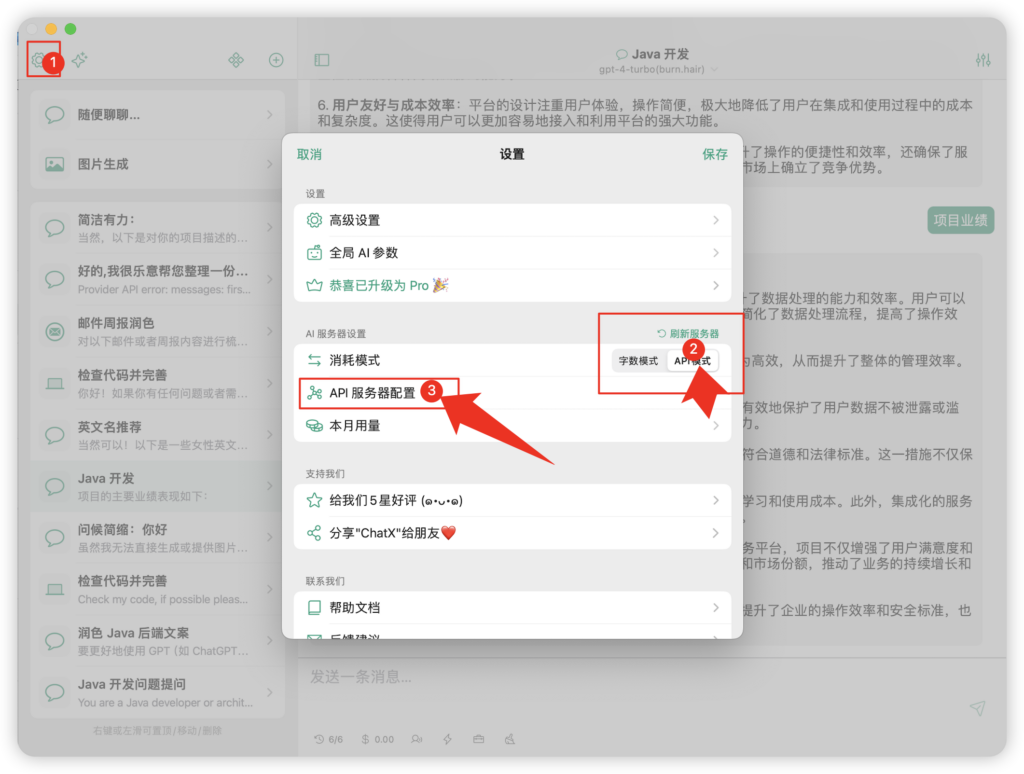Open API 服务器配置 entry
Screen dimensions: 1024x774
point(512,393)
